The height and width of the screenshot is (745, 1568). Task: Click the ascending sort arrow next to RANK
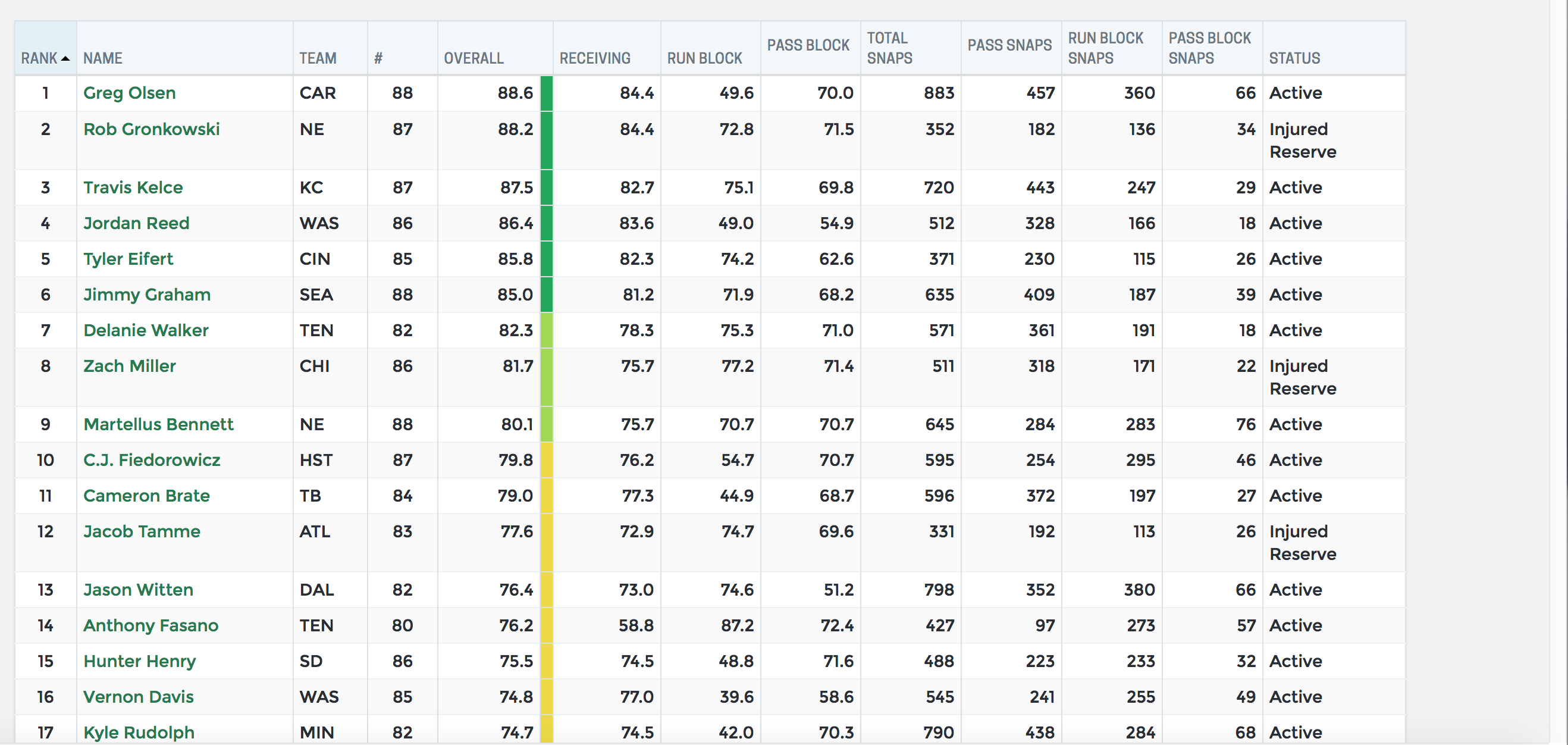65,58
